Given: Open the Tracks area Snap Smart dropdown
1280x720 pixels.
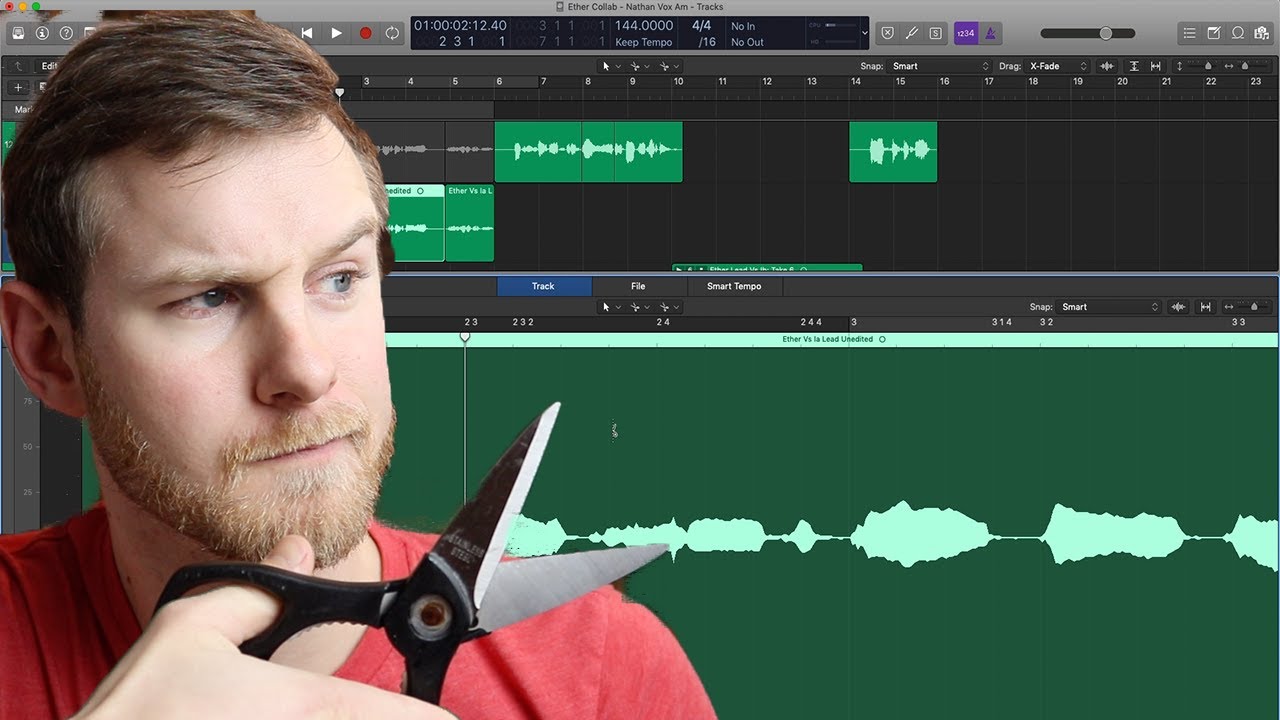Looking at the screenshot, I should (x=939, y=66).
